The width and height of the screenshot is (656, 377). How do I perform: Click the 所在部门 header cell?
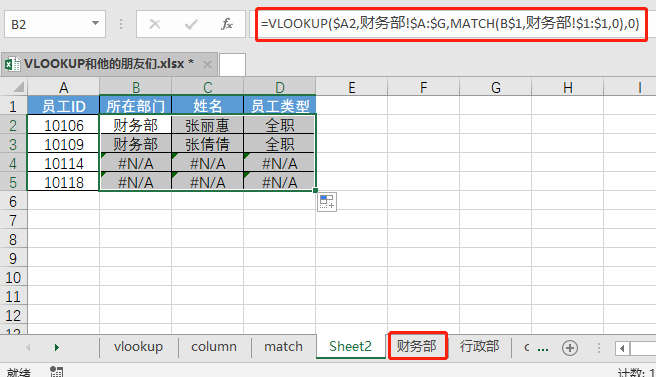[136, 105]
